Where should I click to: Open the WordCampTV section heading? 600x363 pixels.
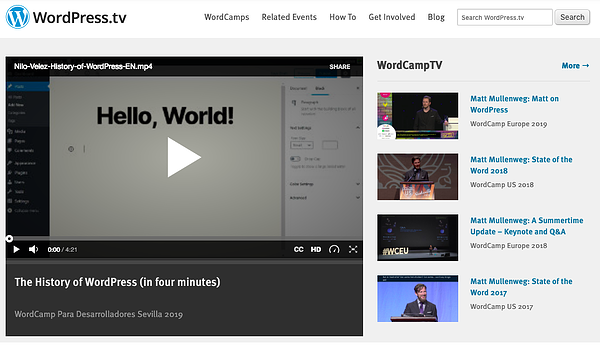click(409, 65)
